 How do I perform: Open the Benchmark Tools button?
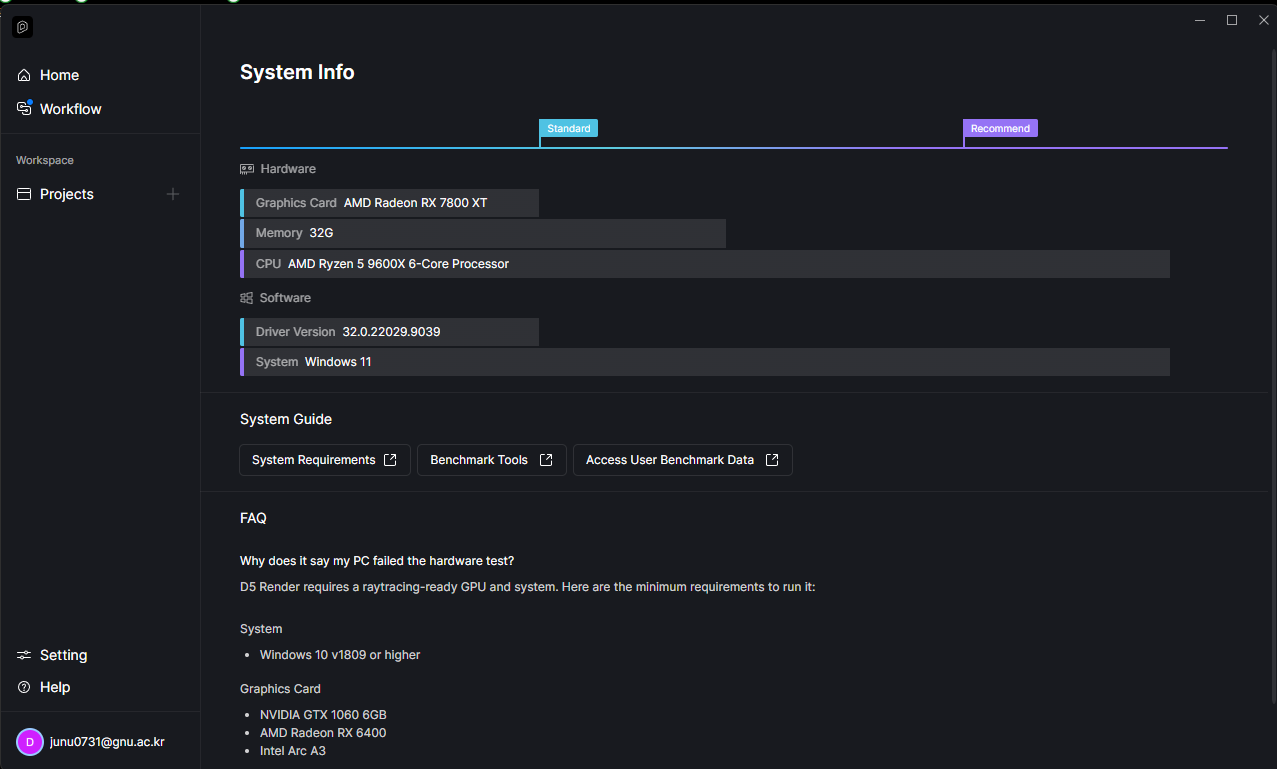[x=491, y=460]
